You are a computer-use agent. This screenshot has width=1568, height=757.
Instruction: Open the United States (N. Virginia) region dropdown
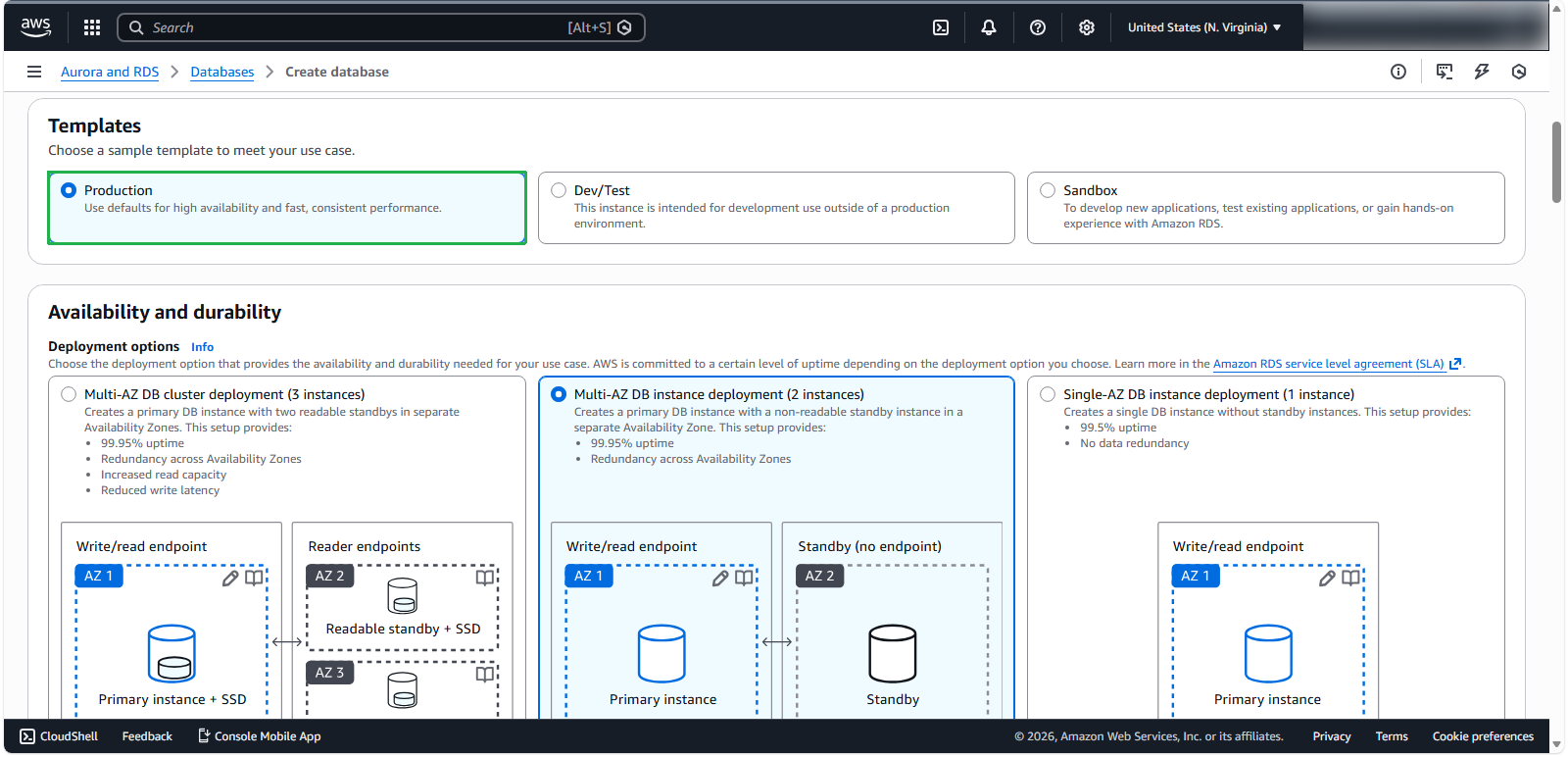click(1204, 27)
